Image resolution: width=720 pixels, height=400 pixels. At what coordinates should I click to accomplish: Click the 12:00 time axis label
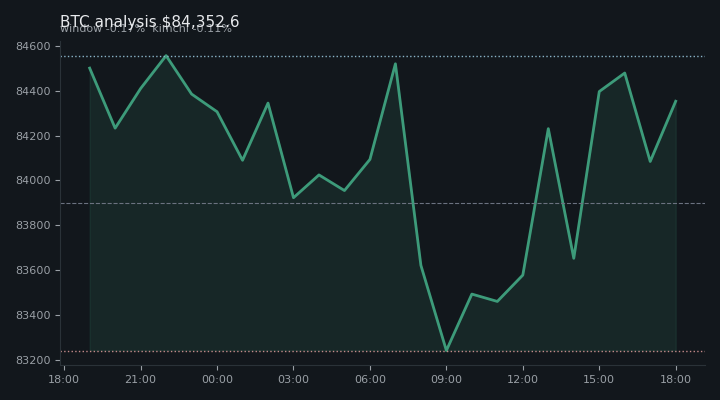click(x=523, y=379)
